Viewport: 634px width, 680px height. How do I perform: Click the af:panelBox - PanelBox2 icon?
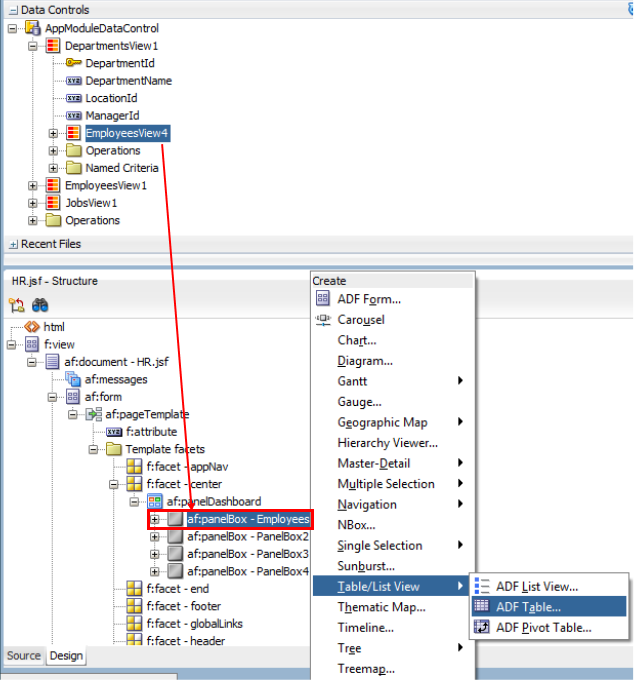pyautogui.click(x=175, y=536)
